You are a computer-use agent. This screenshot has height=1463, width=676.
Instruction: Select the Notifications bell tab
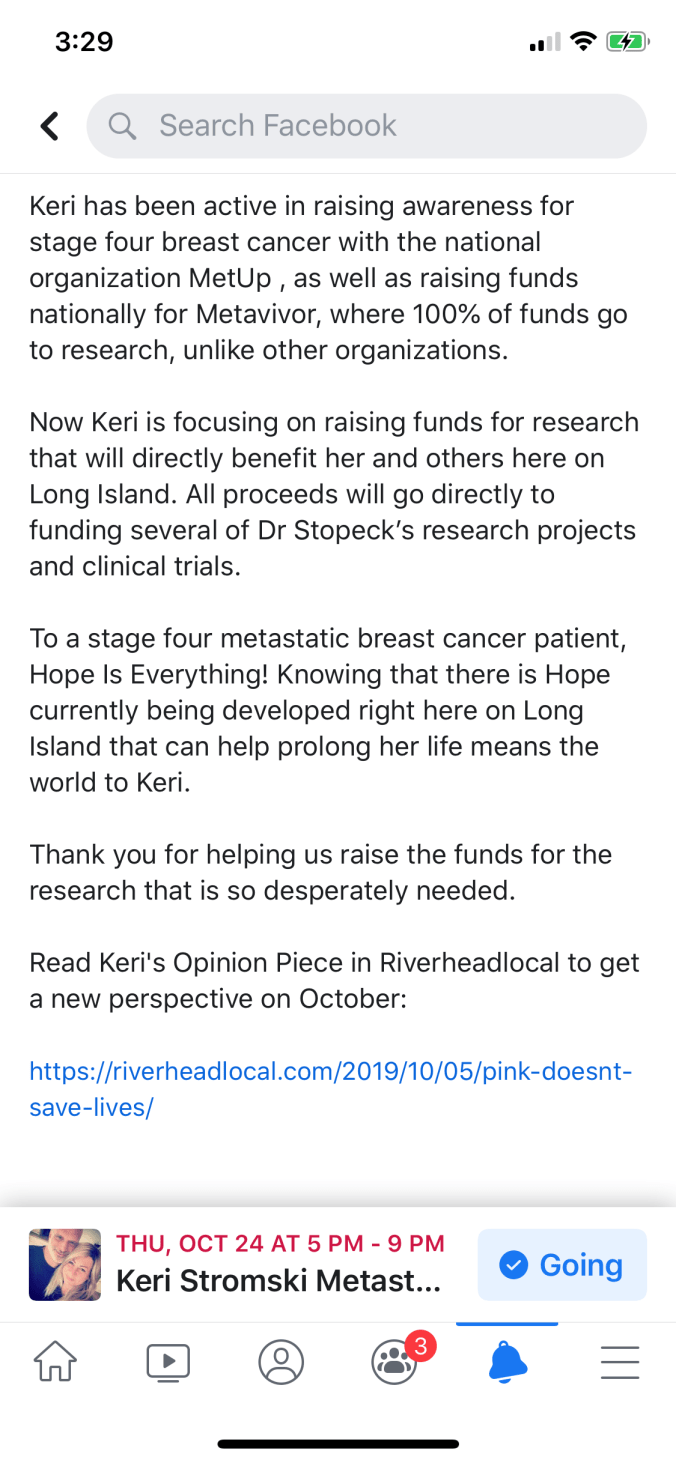coord(507,1361)
